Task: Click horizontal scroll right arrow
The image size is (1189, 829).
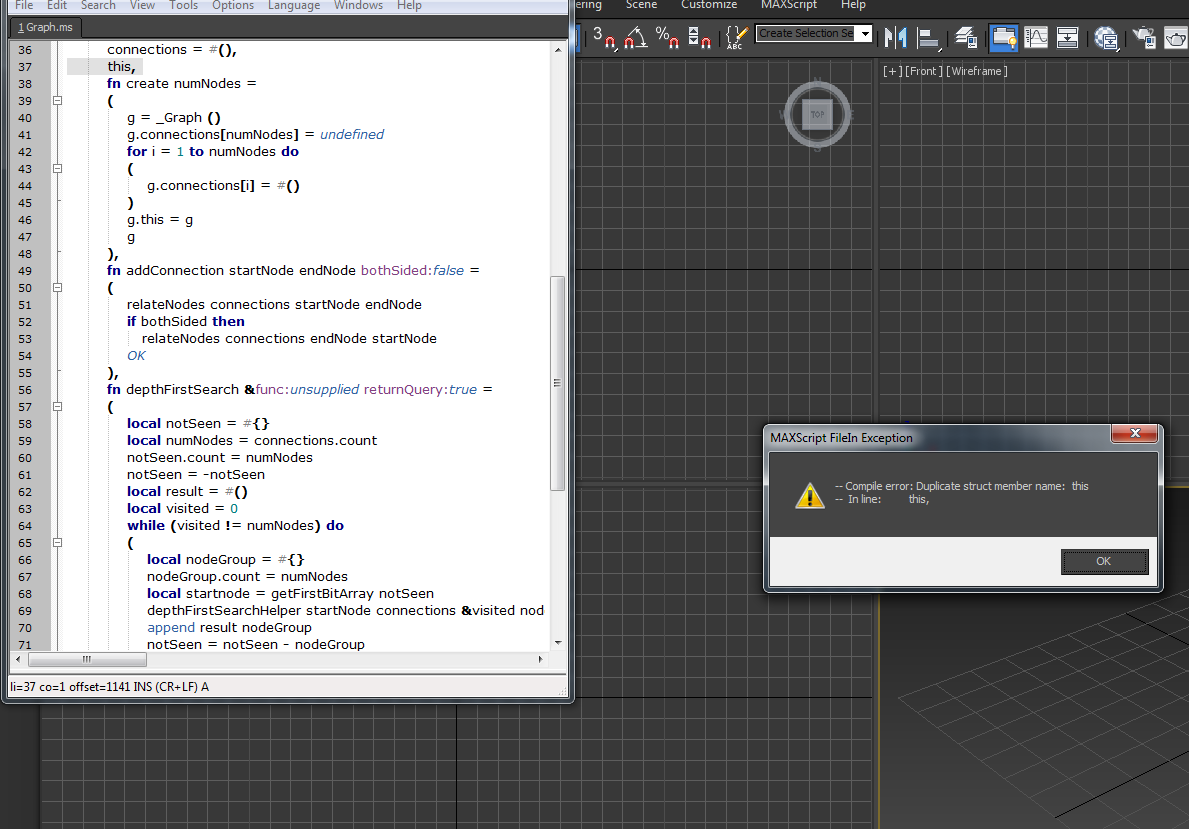Action: click(x=540, y=659)
